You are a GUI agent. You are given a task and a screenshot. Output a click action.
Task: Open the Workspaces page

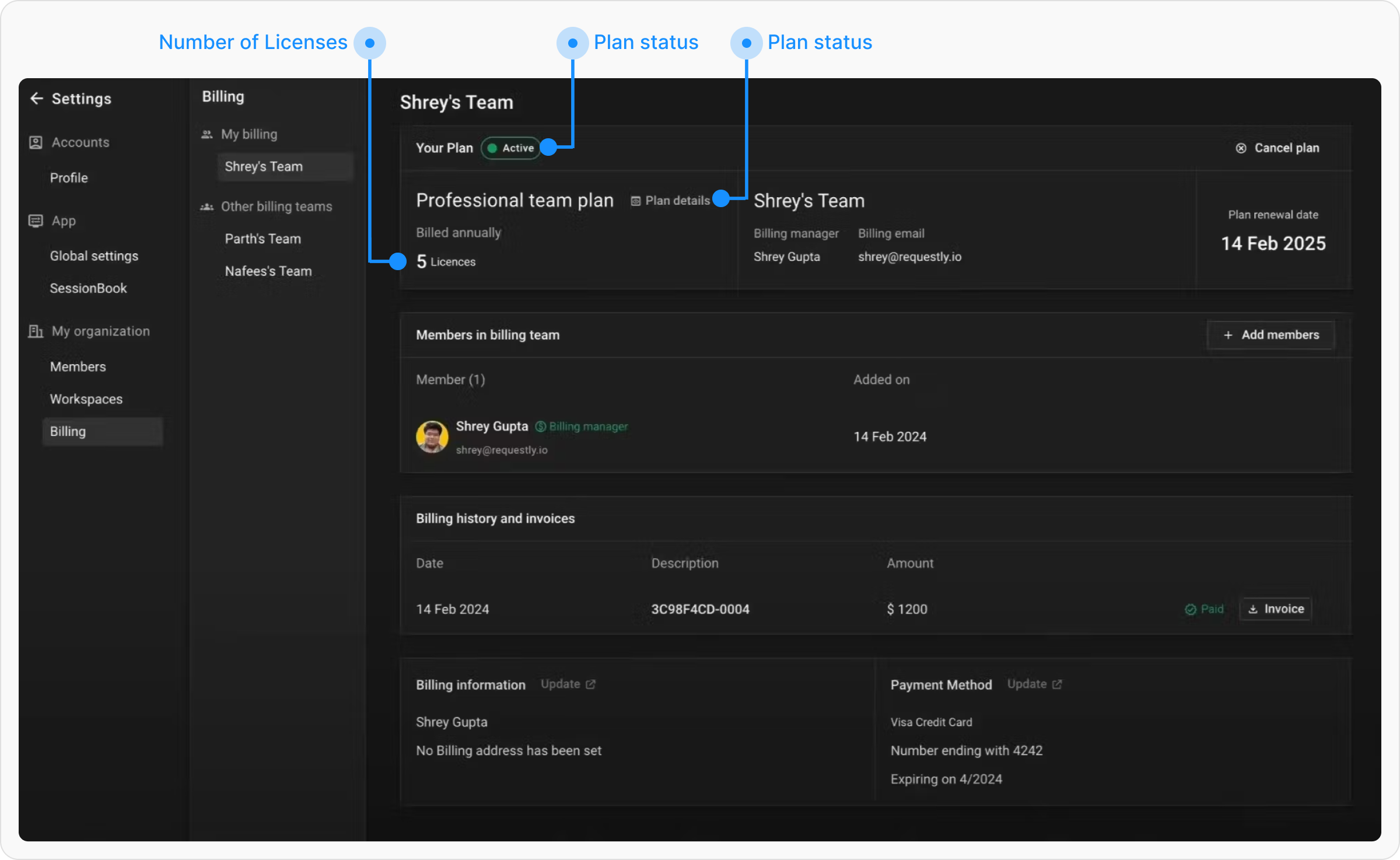(x=86, y=399)
